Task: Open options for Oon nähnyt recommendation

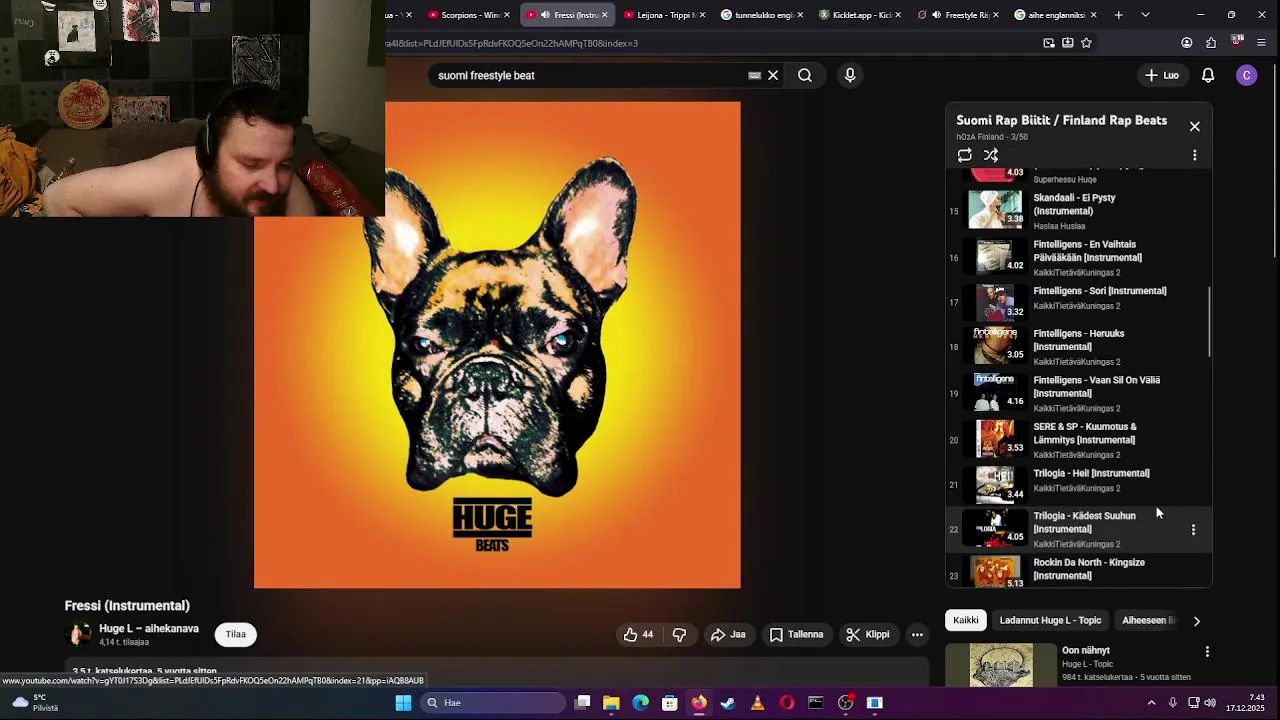Action: pos(1207,651)
